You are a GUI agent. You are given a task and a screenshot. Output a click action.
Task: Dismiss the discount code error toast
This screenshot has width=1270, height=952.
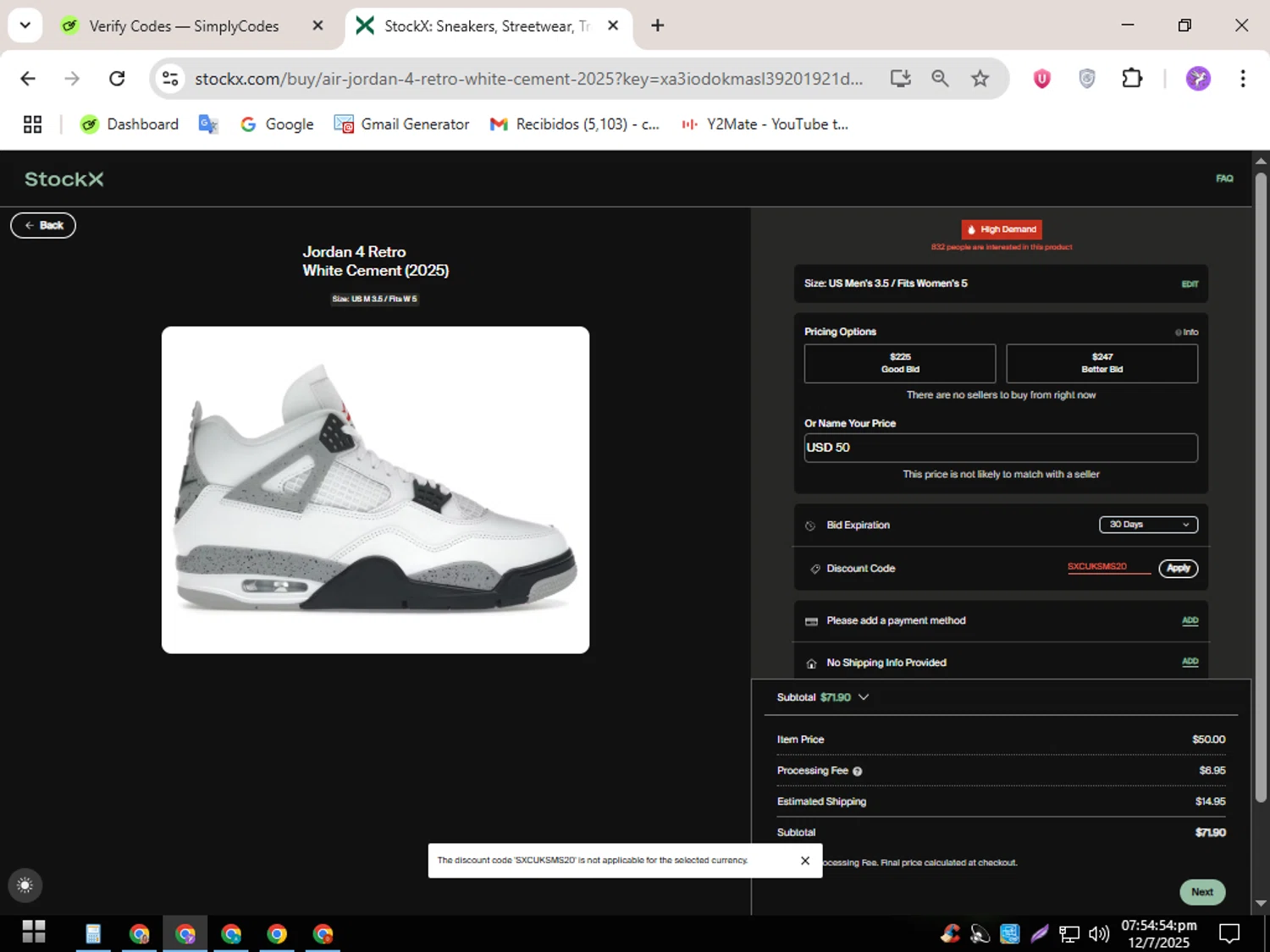[x=805, y=861]
